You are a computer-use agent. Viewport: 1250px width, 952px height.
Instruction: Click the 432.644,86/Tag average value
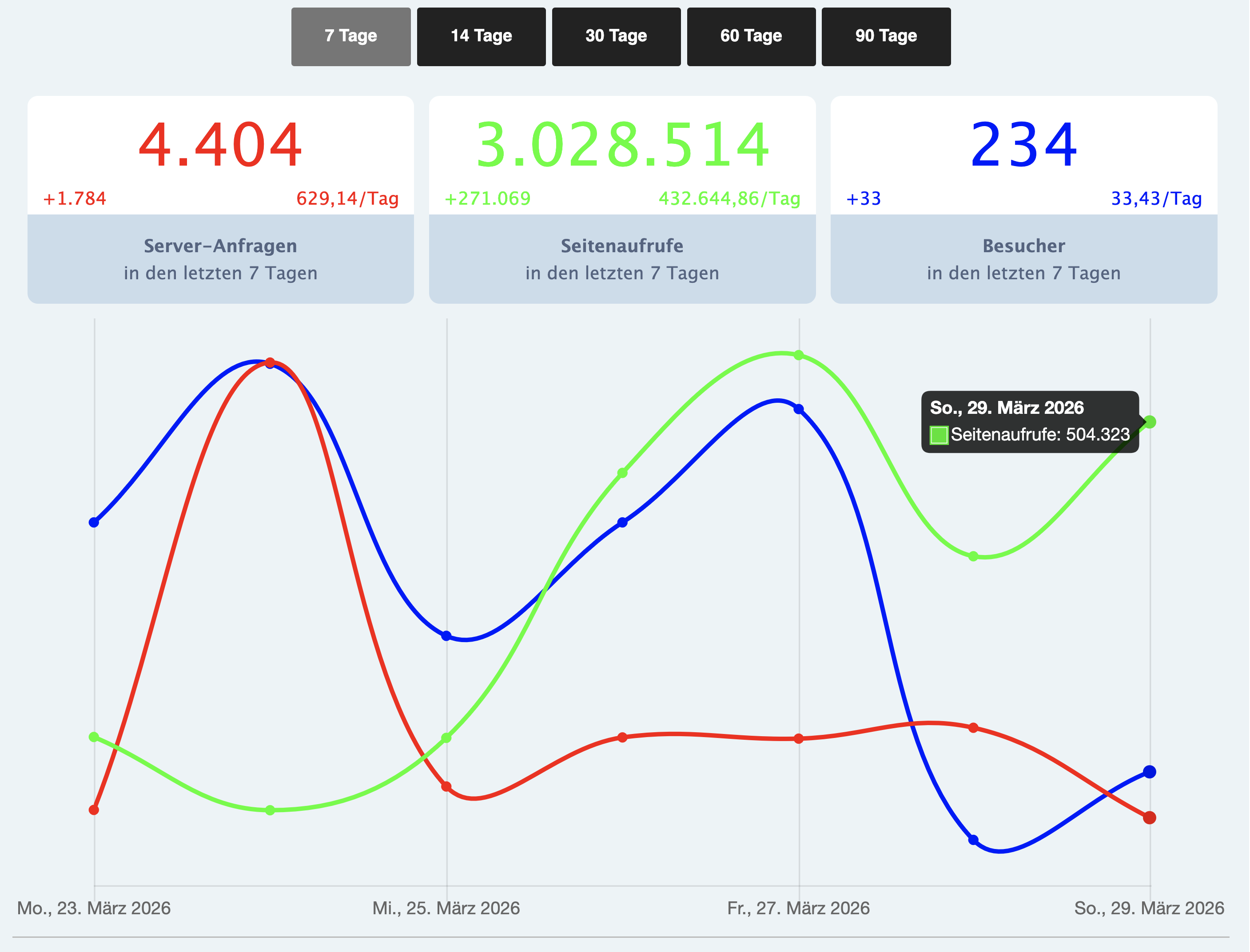tap(729, 198)
